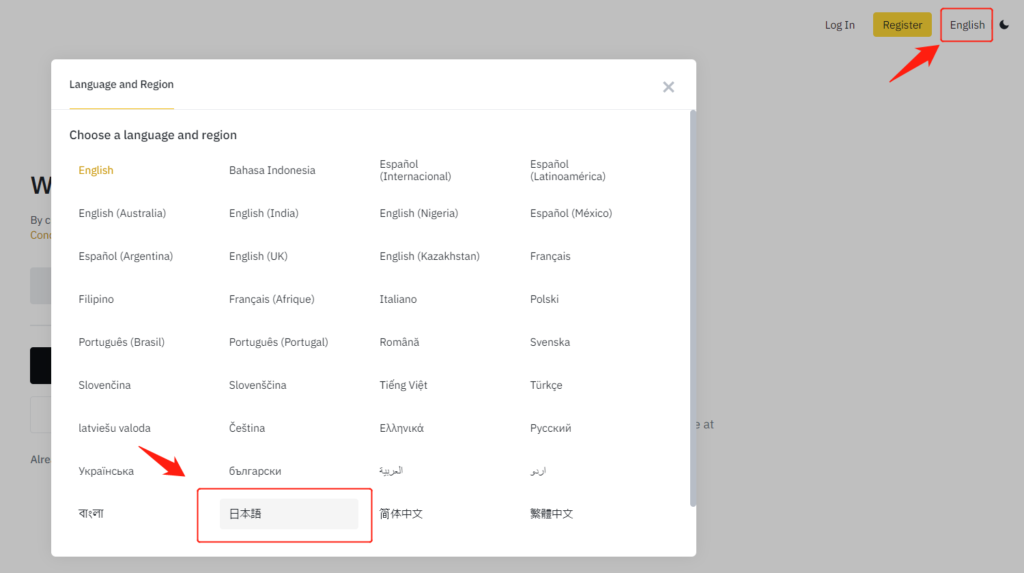Choose Español (México)

[571, 213]
